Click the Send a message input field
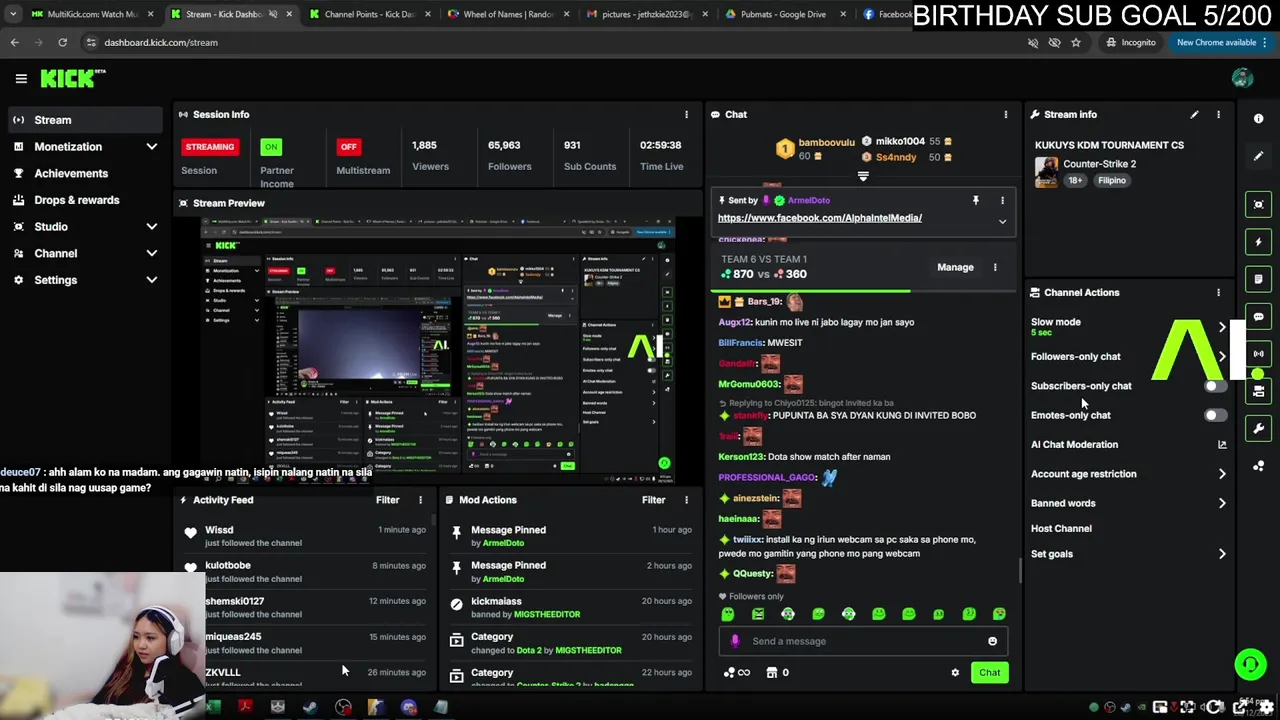 (x=863, y=642)
